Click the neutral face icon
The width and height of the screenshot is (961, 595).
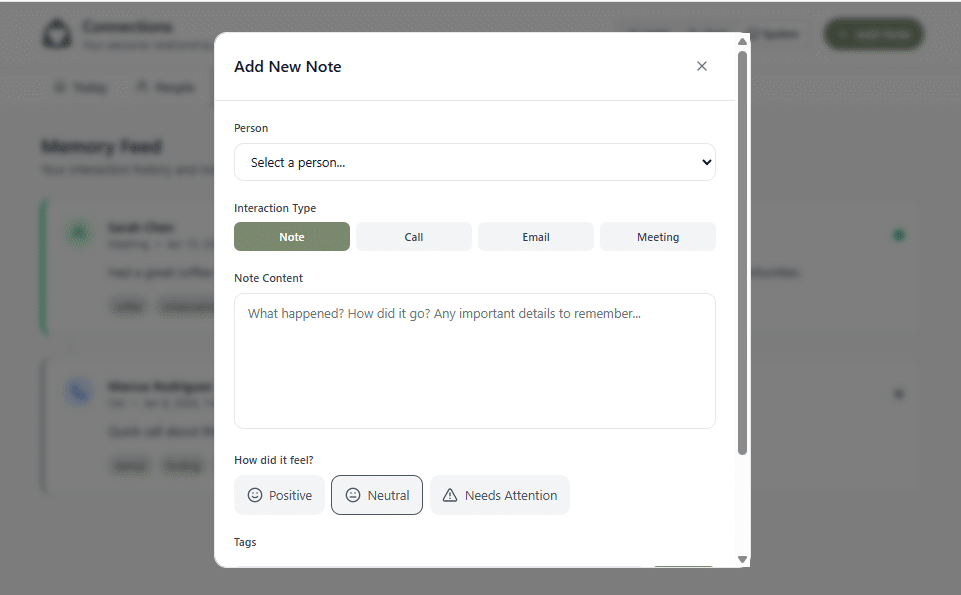tap(352, 495)
